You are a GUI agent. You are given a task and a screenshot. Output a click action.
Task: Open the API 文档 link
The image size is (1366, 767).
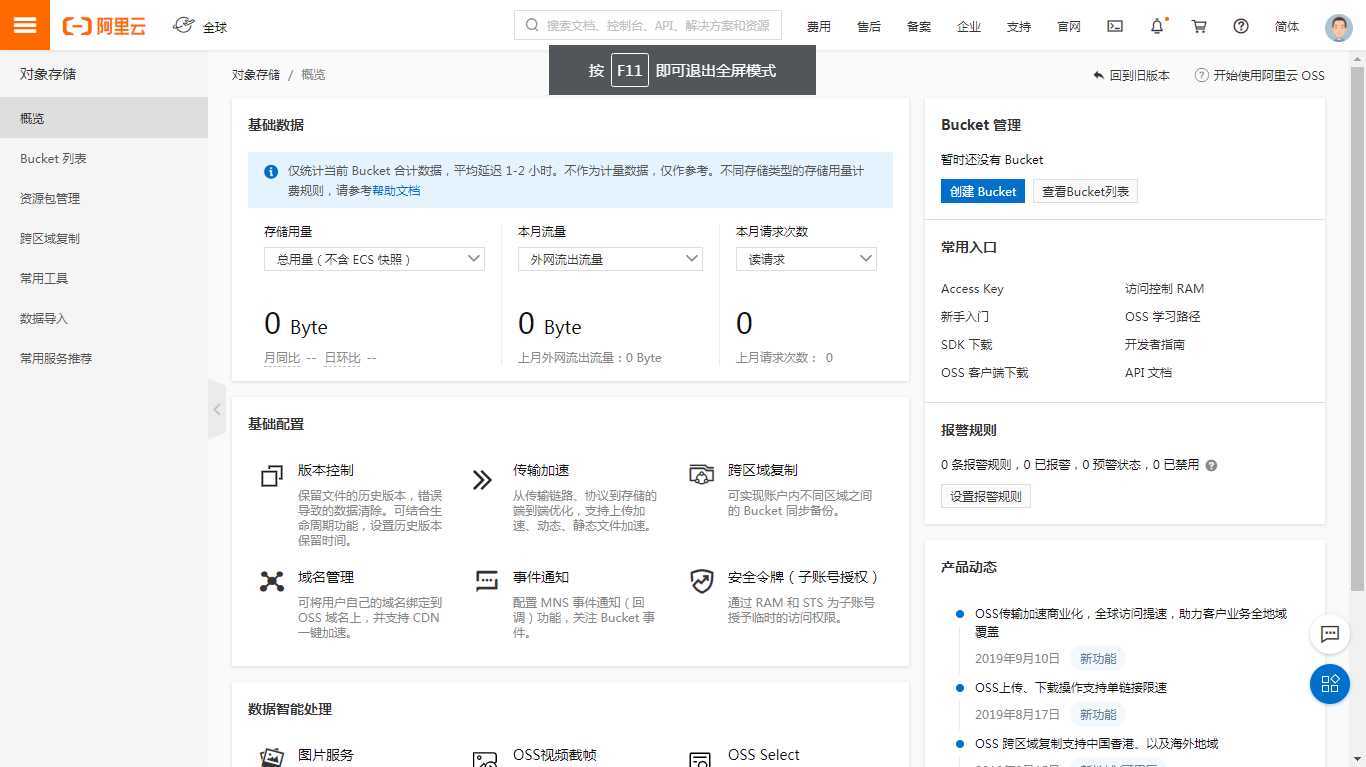click(x=1148, y=372)
